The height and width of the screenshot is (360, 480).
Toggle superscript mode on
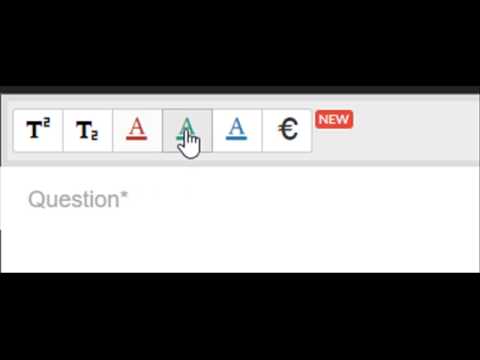(38, 130)
